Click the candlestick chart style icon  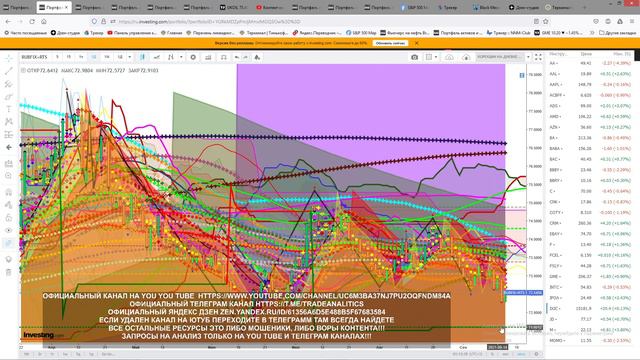142,57
